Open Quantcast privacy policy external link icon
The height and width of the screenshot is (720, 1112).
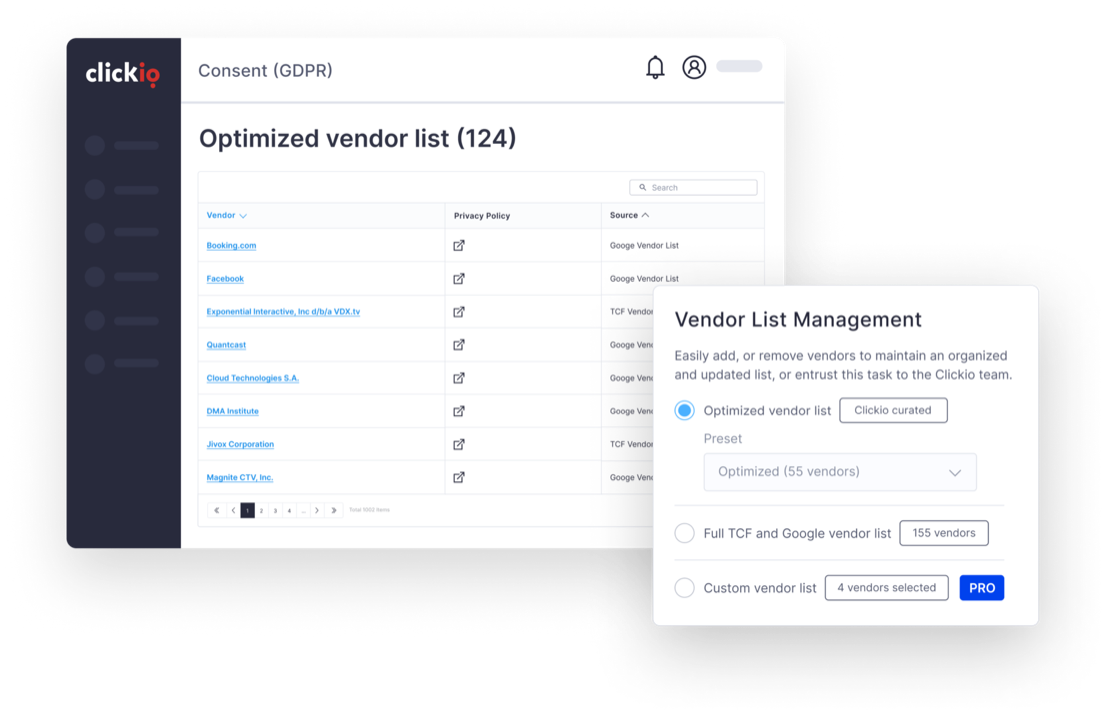(x=459, y=345)
